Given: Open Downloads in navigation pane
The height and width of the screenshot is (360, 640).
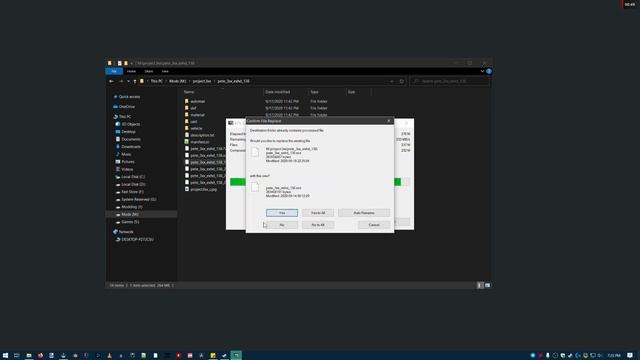Looking at the screenshot, I should pos(131,147).
